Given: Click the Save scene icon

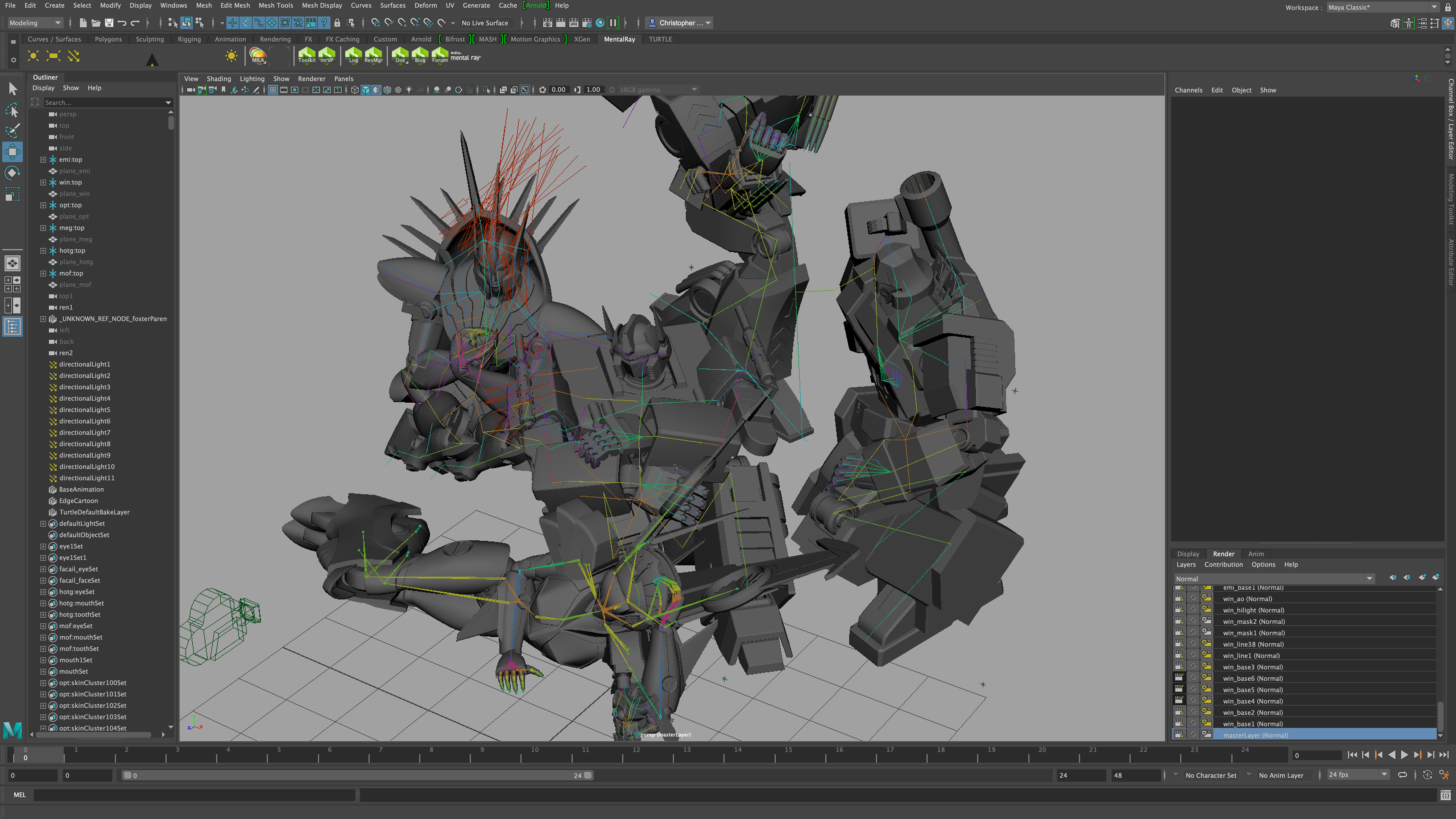Looking at the screenshot, I should coord(109,23).
